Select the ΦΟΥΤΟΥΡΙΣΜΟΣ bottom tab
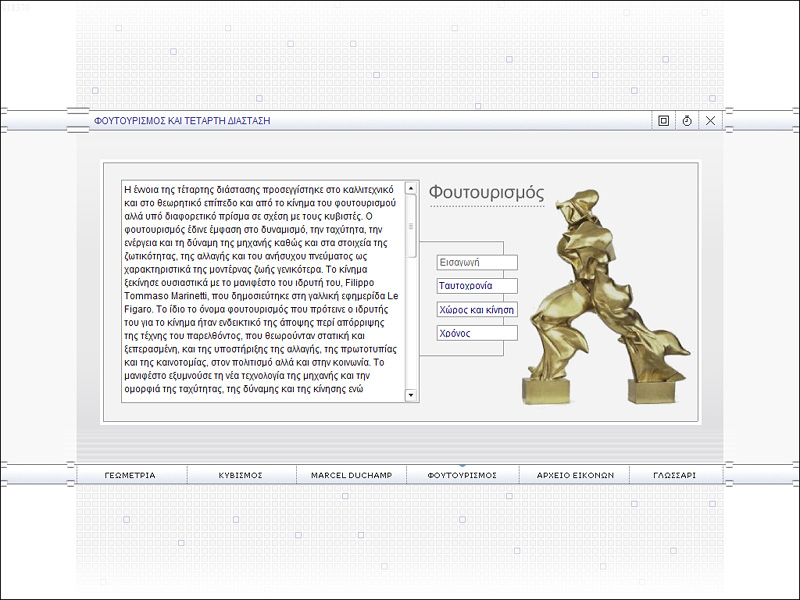This screenshot has width=800, height=600. pos(462,475)
